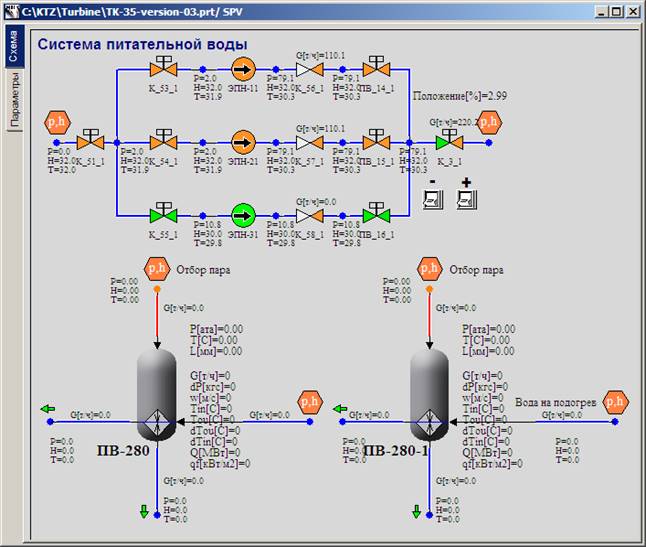Image resolution: width=646 pixels, height=547 pixels.
Task: Click the p,h hexagon at feedwater inlet
Action: tap(57, 122)
